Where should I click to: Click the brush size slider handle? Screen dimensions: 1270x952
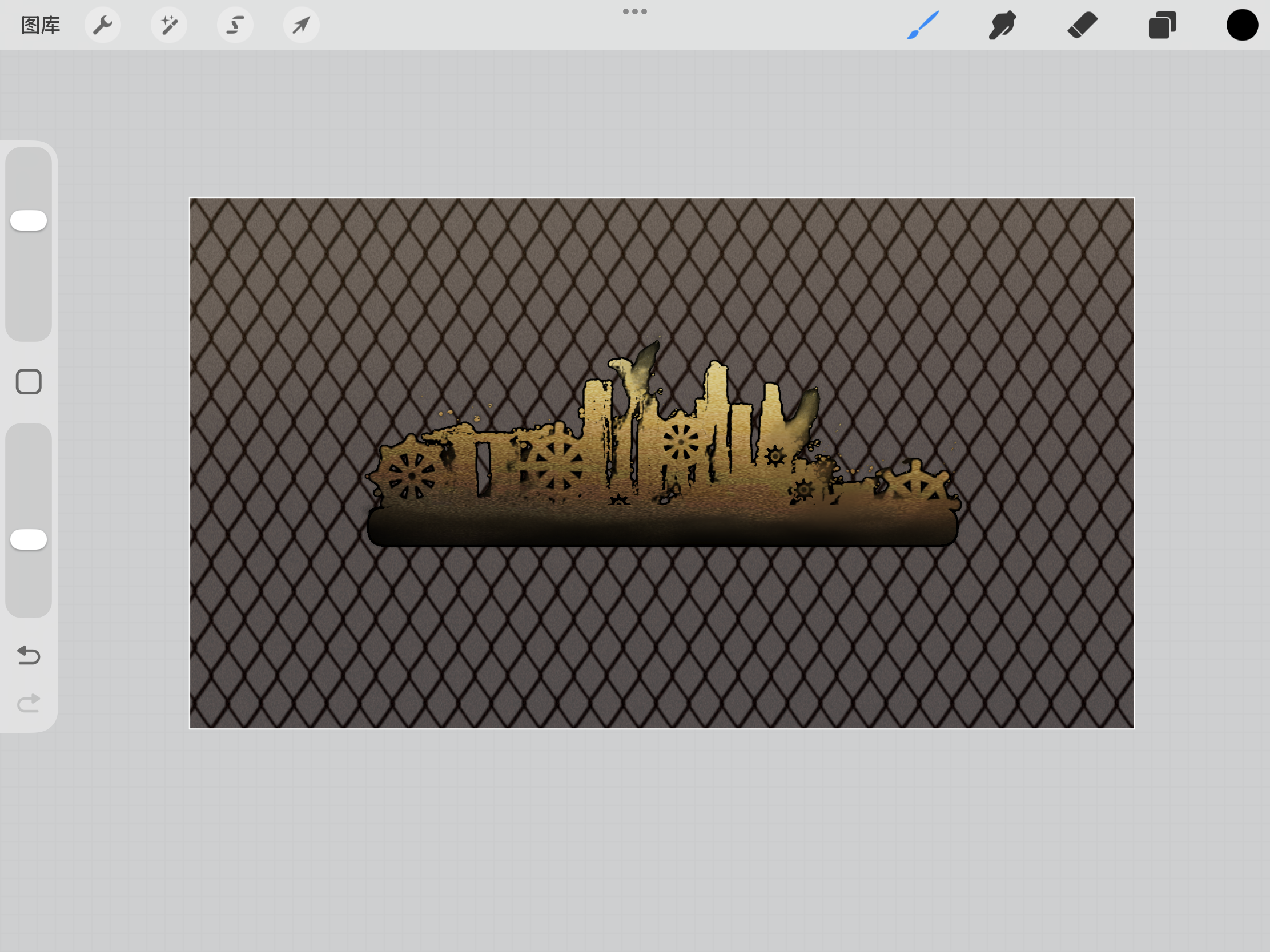coord(29,220)
